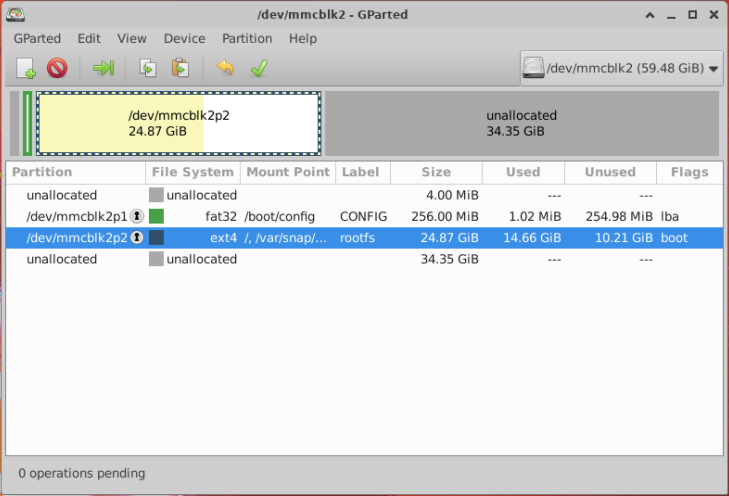Click the ext4 file system cell
729x496 pixels.
point(223,238)
